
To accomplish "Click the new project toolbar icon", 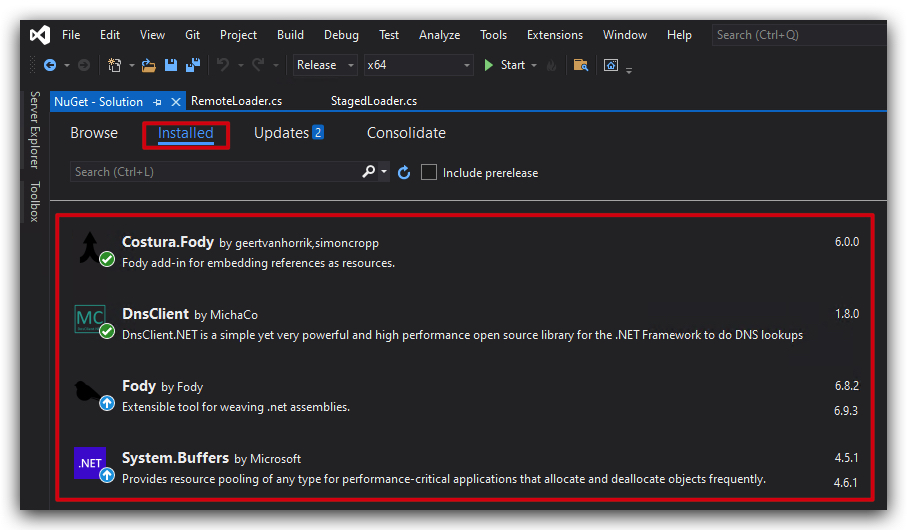I will click(x=115, y=65).
